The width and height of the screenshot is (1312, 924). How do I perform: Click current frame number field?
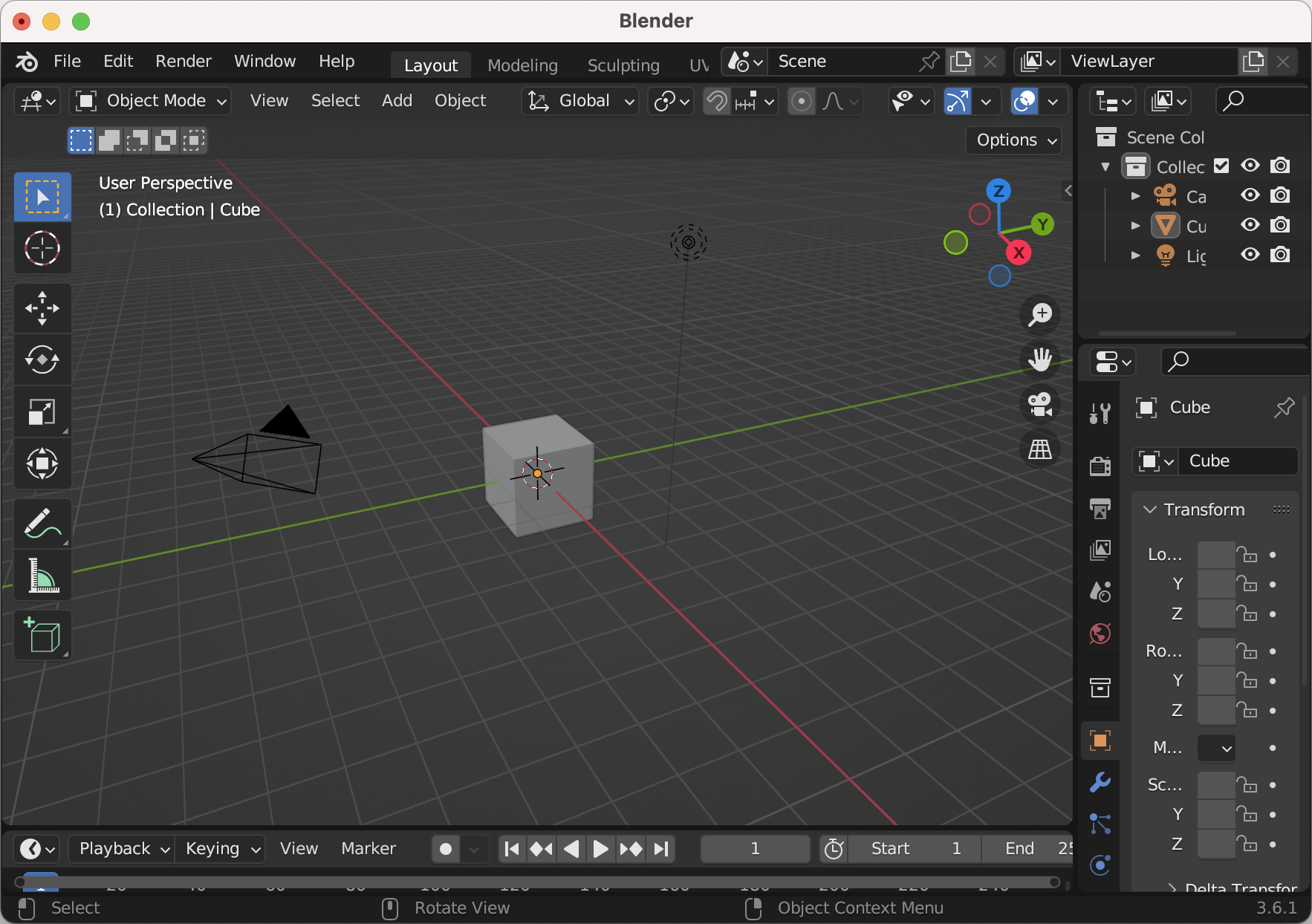(x=755, y=849)
